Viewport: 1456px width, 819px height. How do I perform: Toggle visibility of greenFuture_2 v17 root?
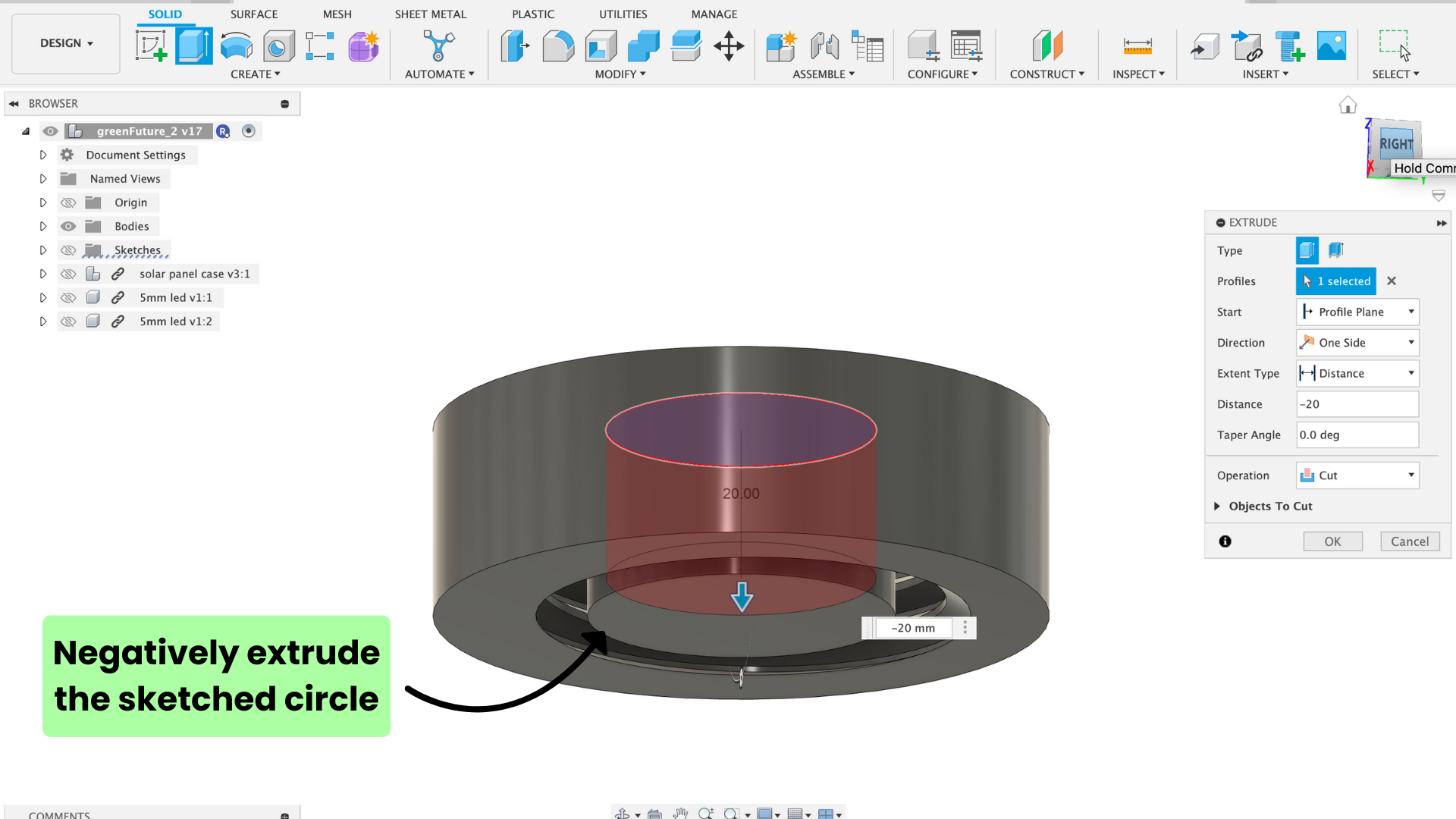point(50,131)
